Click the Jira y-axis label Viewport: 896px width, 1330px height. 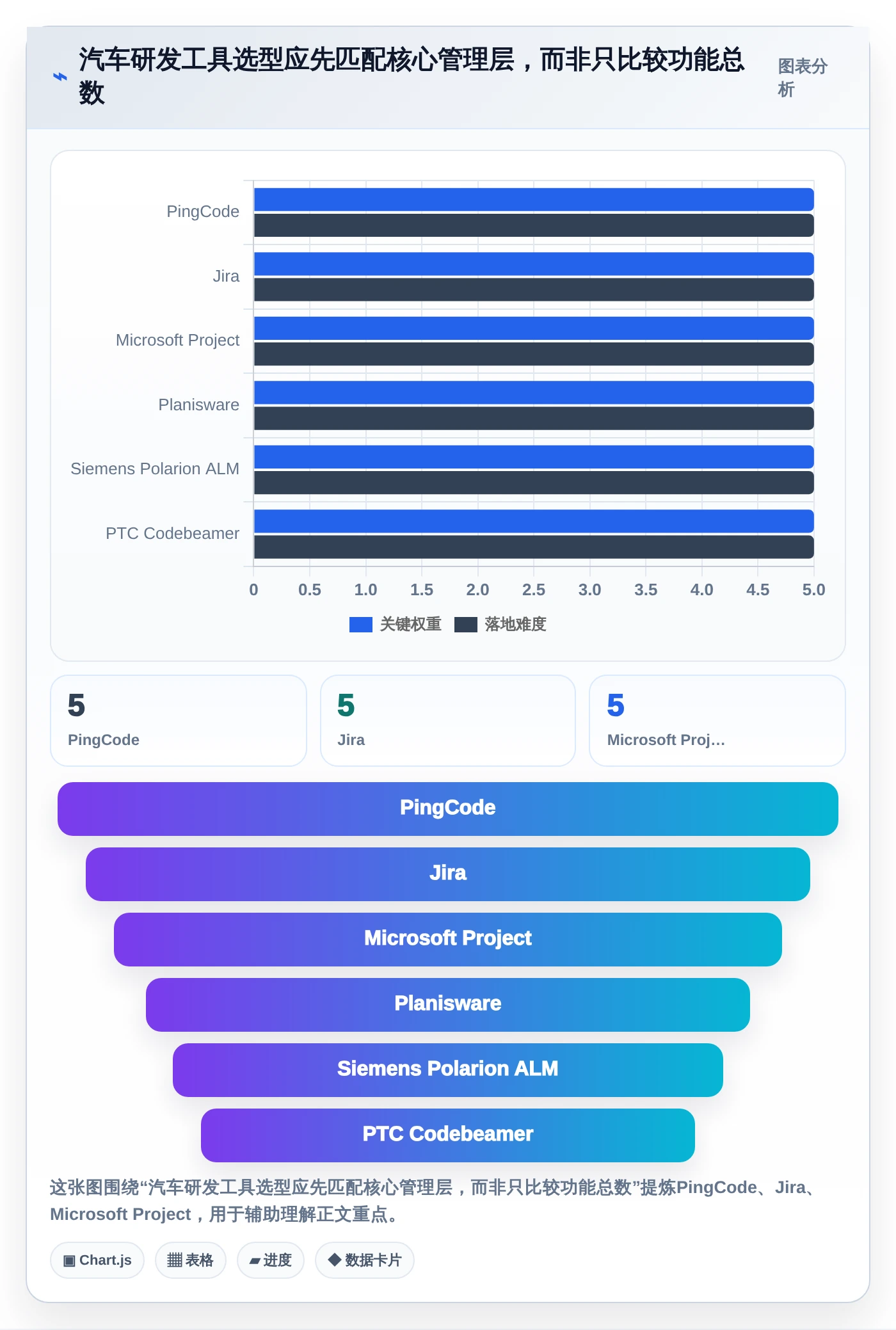226,276
